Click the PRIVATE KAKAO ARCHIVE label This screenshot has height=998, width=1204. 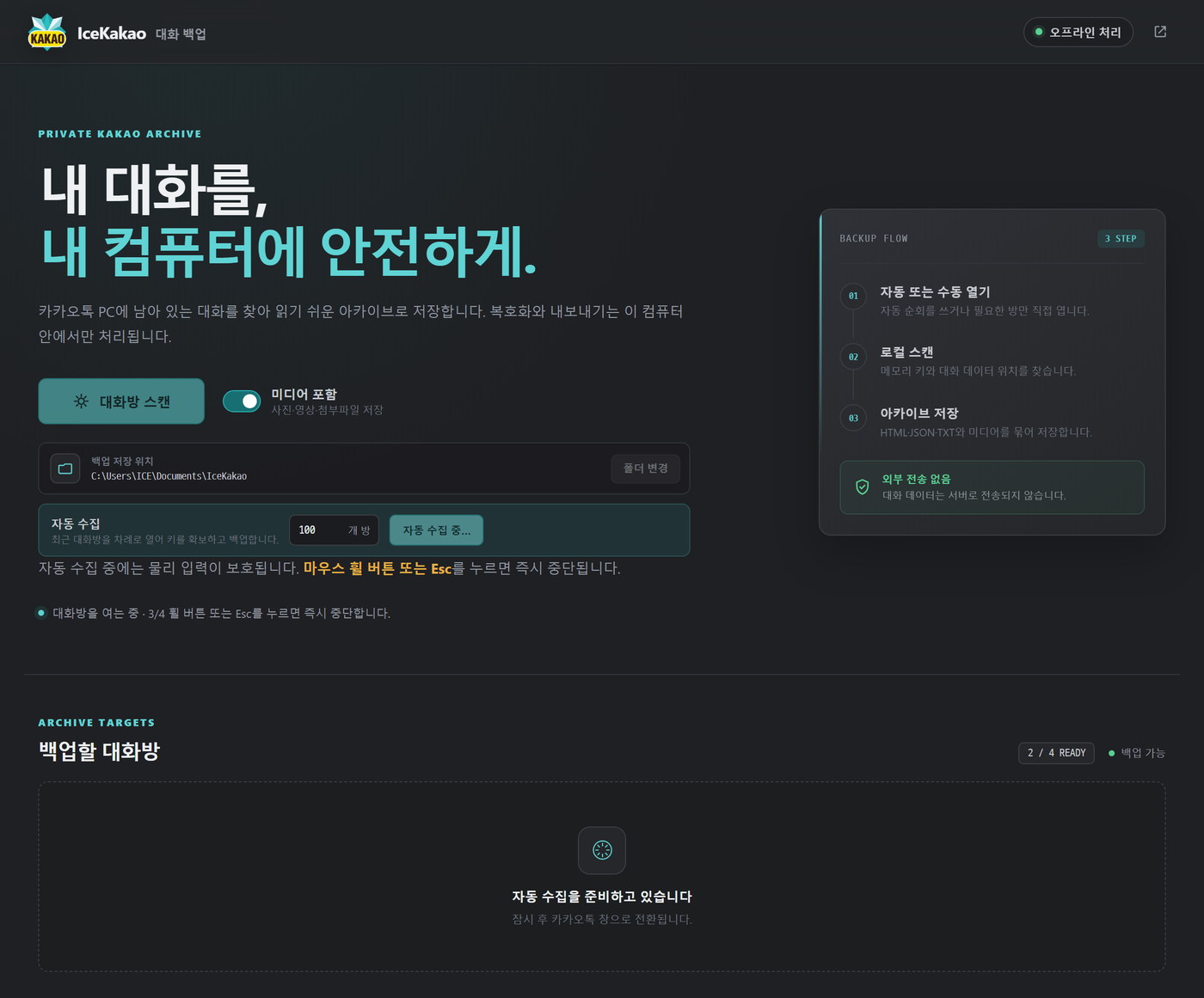[120, 134]
